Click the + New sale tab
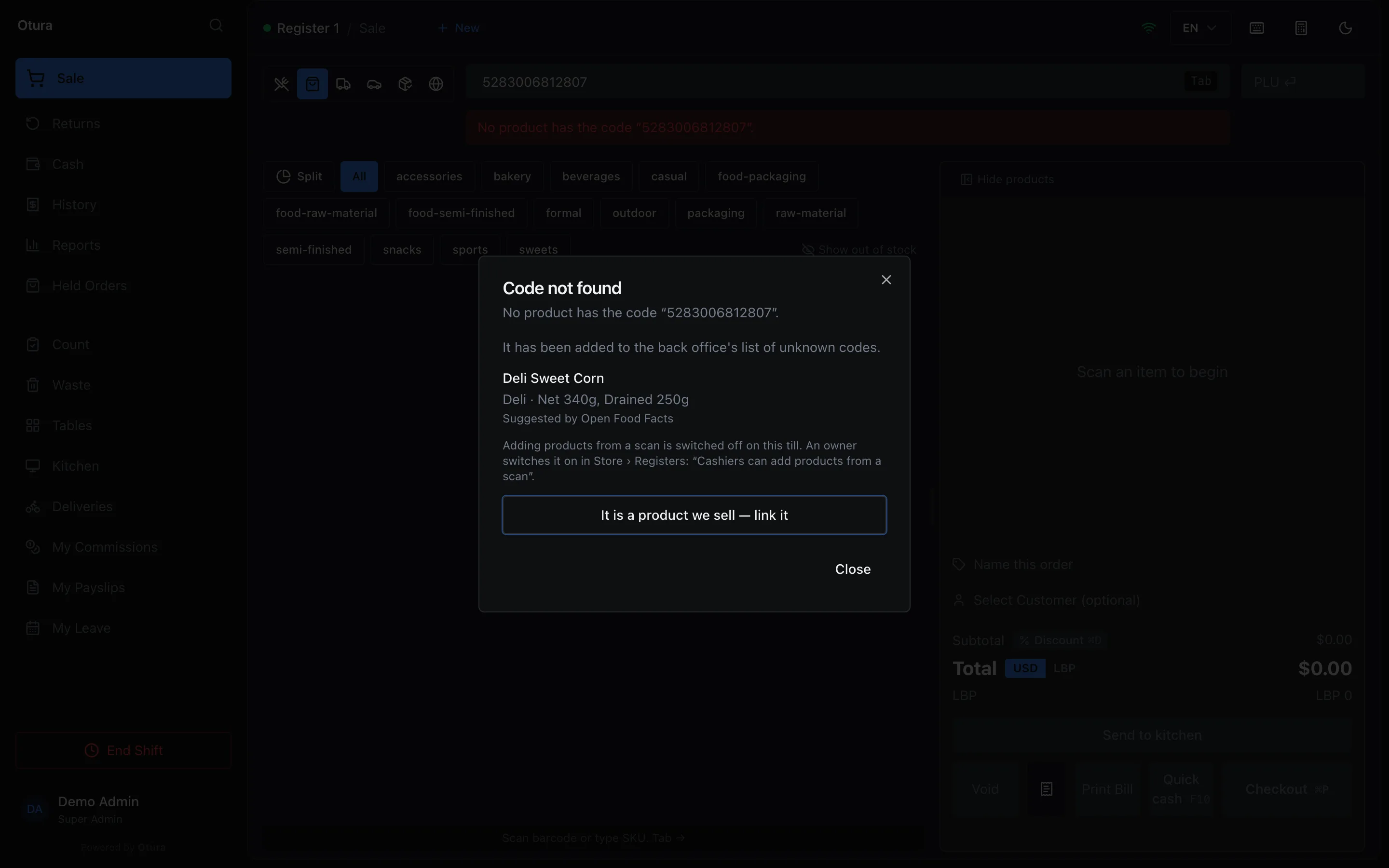The width and height of the screenshot is (1389, 868). 459,27
